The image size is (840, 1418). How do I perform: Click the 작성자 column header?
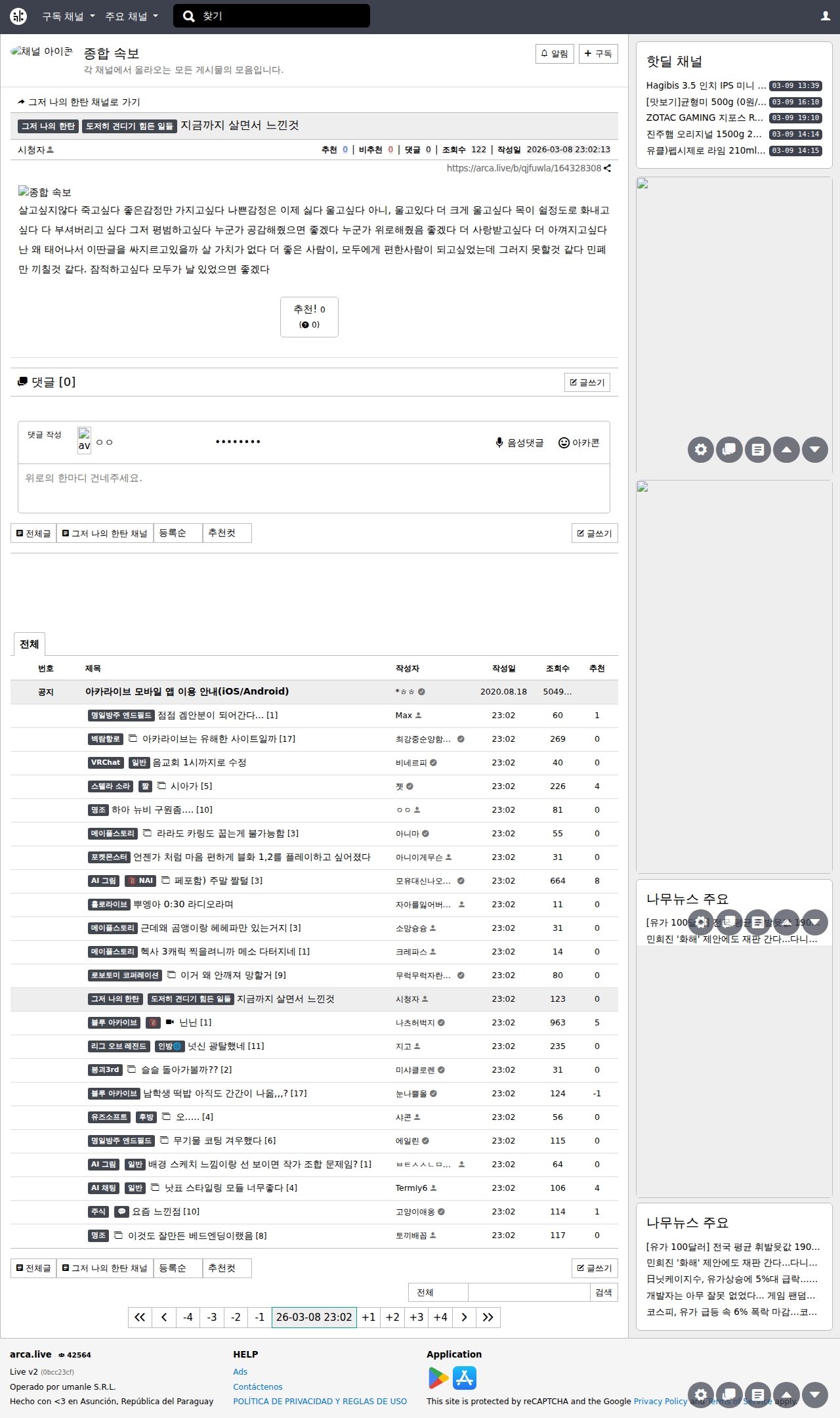pos(408,668)
